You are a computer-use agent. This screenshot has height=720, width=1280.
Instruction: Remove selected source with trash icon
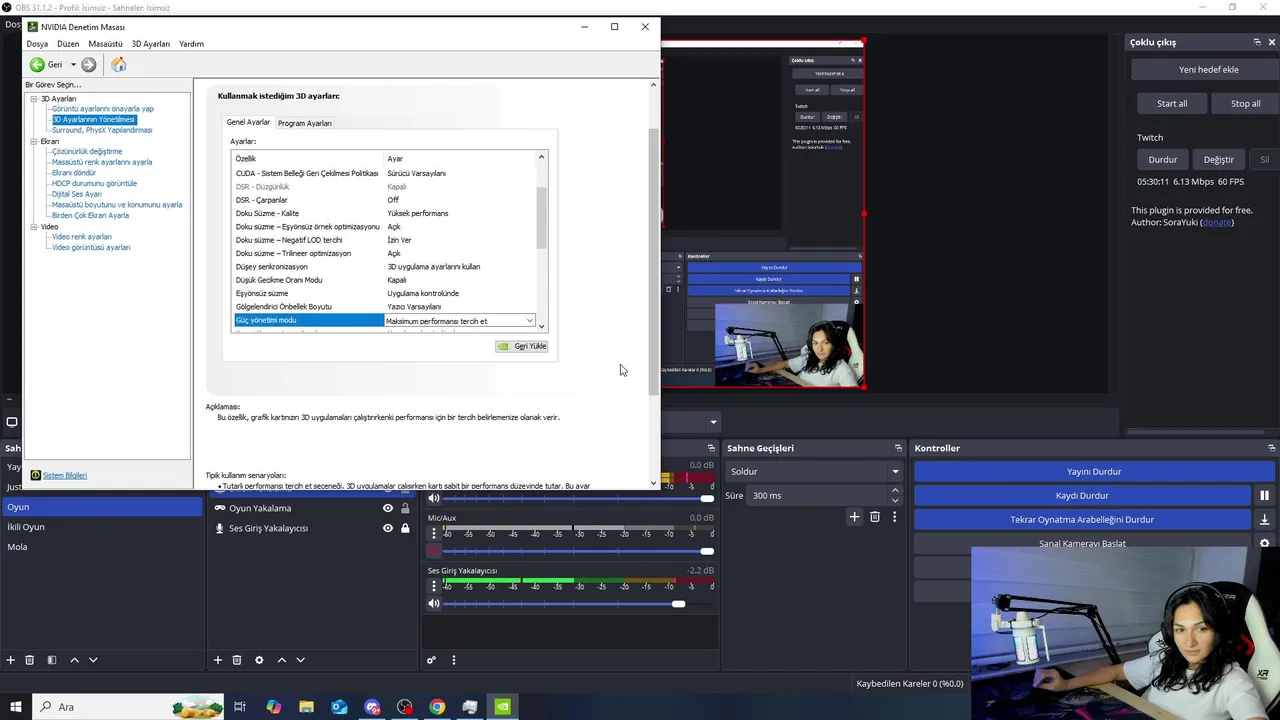pos(237,660)
